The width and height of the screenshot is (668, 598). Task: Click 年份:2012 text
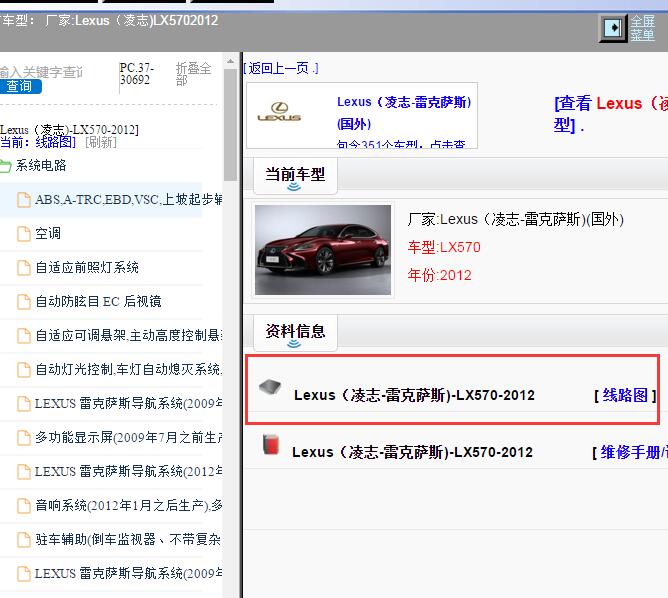coord(439,275)
